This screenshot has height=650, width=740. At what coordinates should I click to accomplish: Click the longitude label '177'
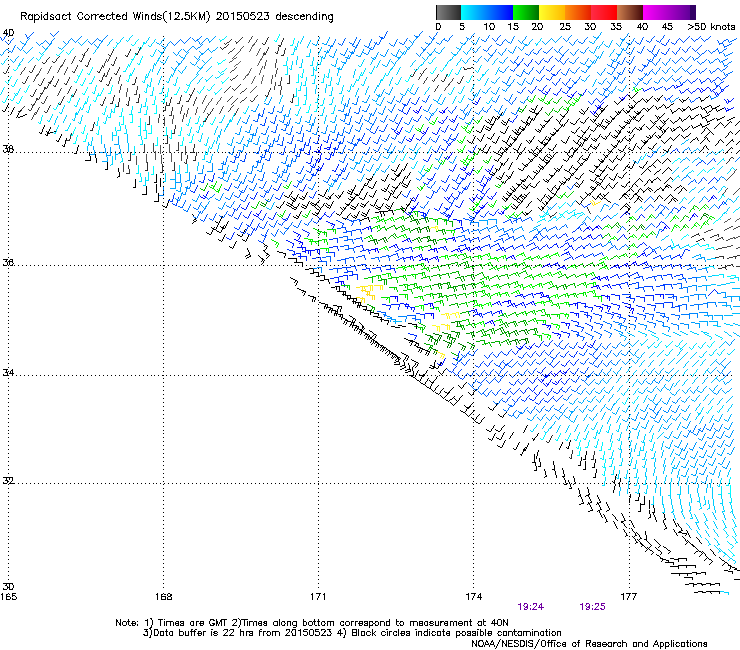[628, 597]
